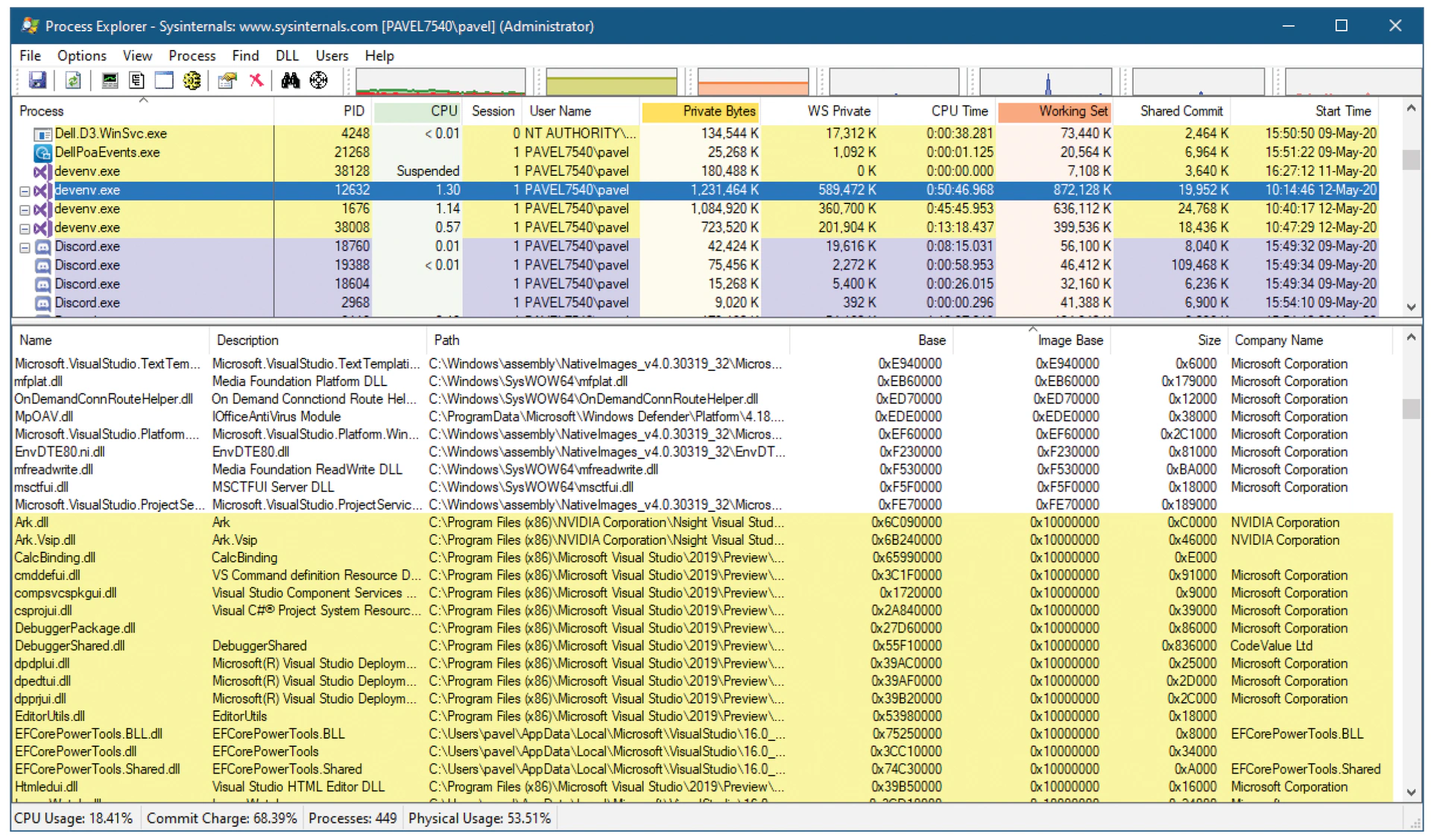Click the red X Kill Process icon
Image resolution: width=1431 pixels, height=840 pixels.
(x=256, y=80)
